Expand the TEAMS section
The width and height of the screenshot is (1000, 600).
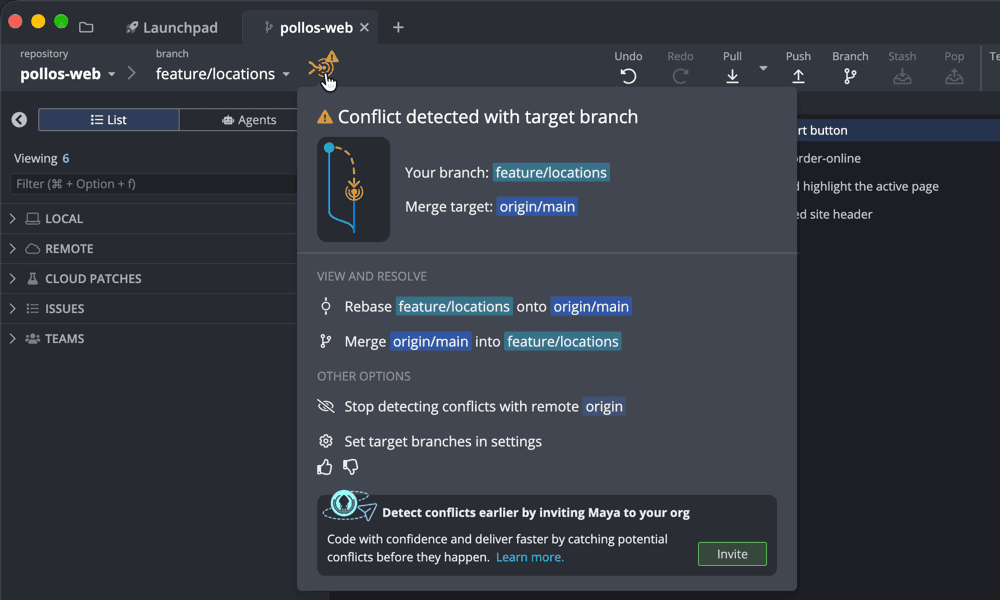tap(13, 339)
